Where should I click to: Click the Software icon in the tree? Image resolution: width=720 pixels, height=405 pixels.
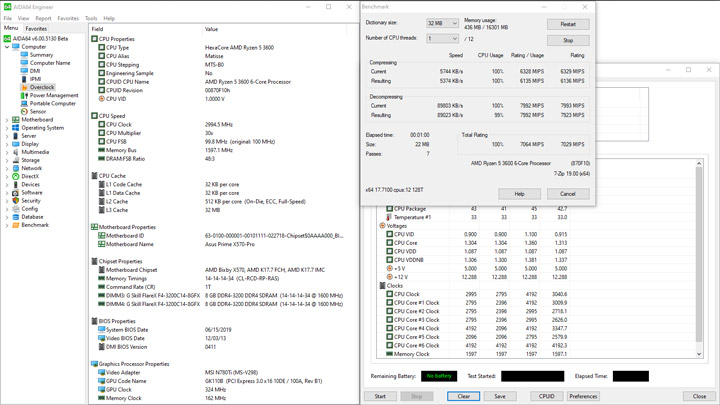(x=16, y=193)
